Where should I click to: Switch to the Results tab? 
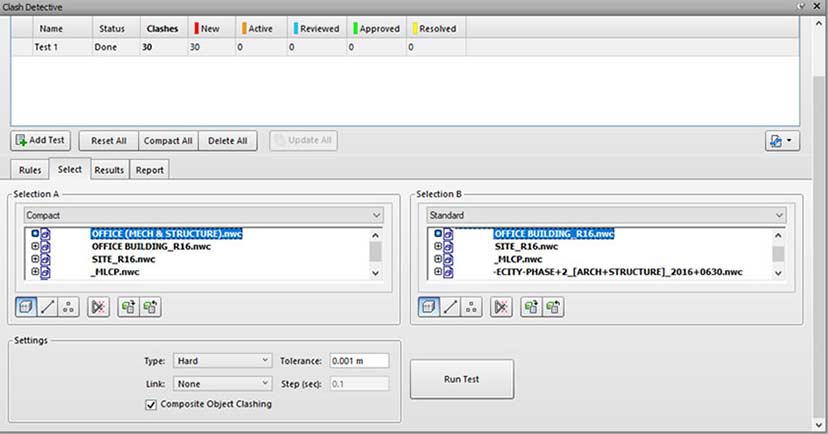[109, 170]
